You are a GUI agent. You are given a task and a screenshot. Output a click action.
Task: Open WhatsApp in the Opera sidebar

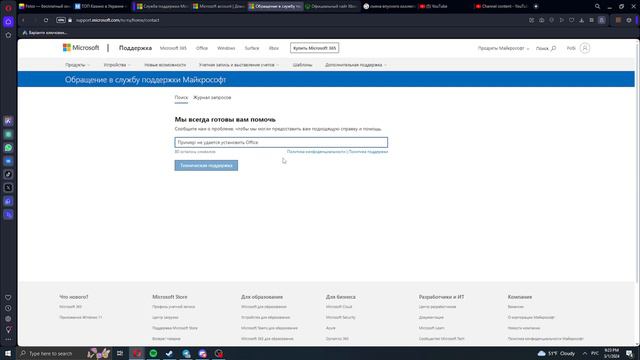(8, 148)
